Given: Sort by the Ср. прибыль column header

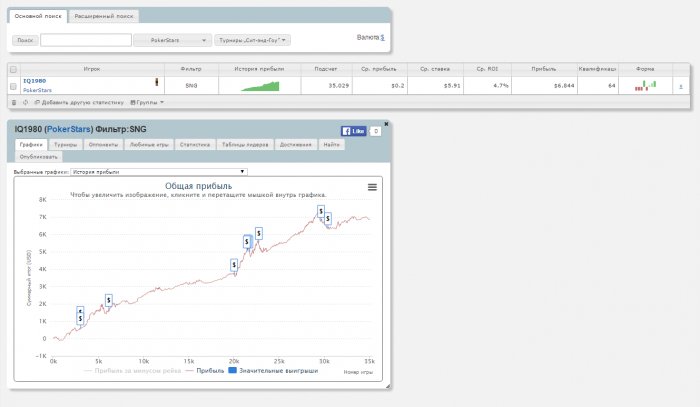Looking at the screenshot, I should 379,69.
